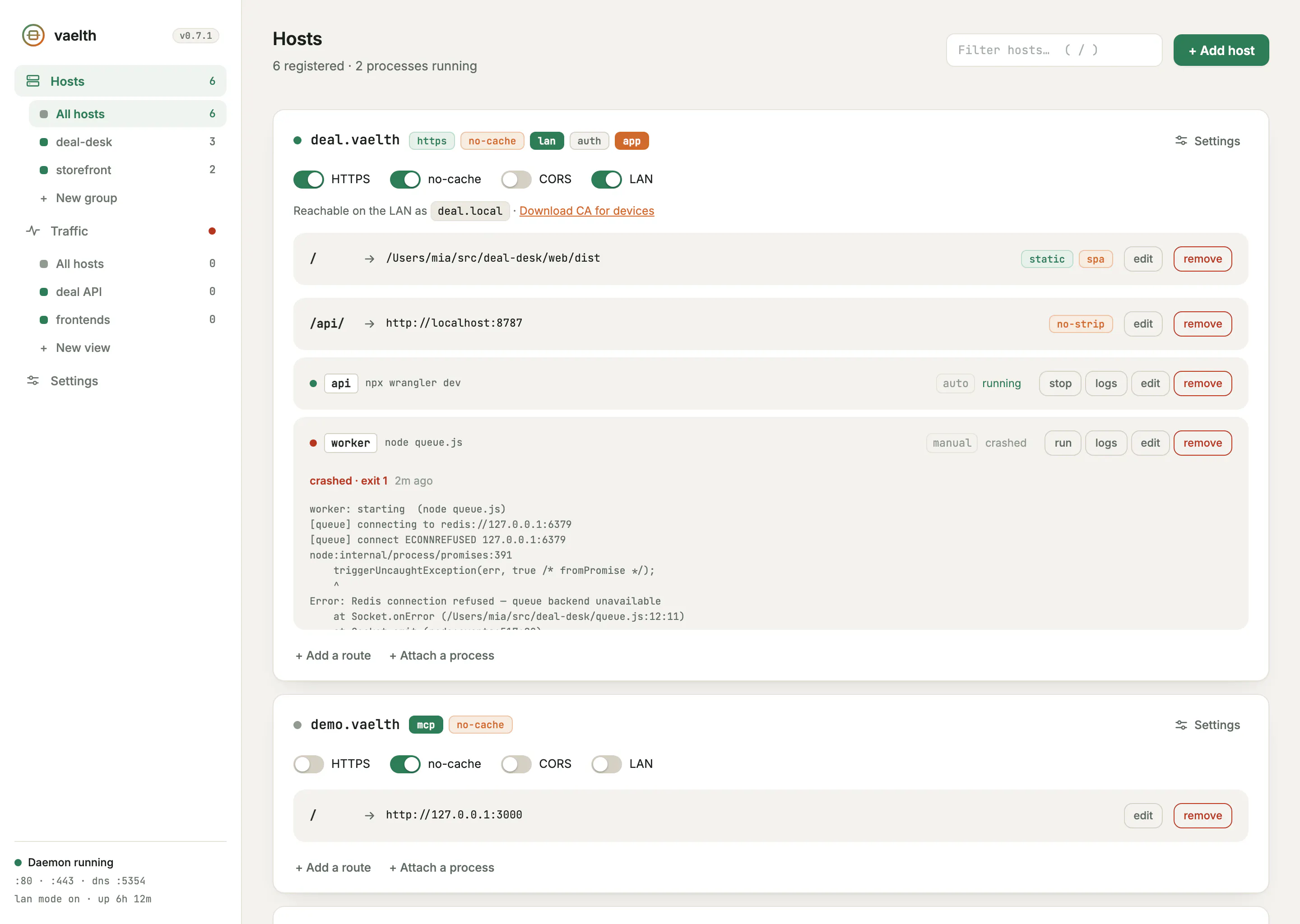The height and width of the screenshot is (924, 1300).
Task: Turn off HTTPS for deal.vaelth
Action: coord(308,179)
